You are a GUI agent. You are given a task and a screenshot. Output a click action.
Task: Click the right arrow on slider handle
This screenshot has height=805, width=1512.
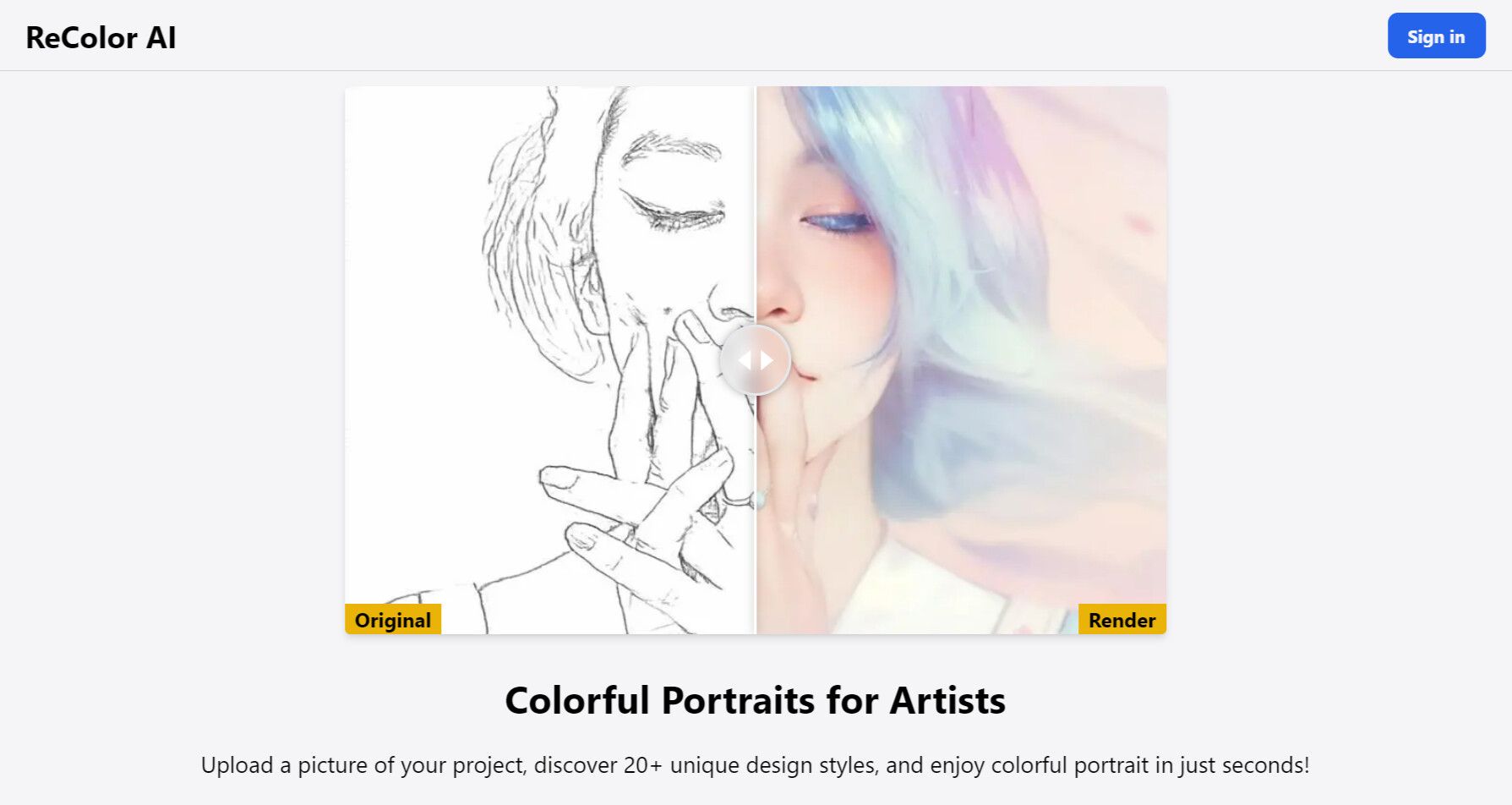pyautogui.click(x=767, y=360)
